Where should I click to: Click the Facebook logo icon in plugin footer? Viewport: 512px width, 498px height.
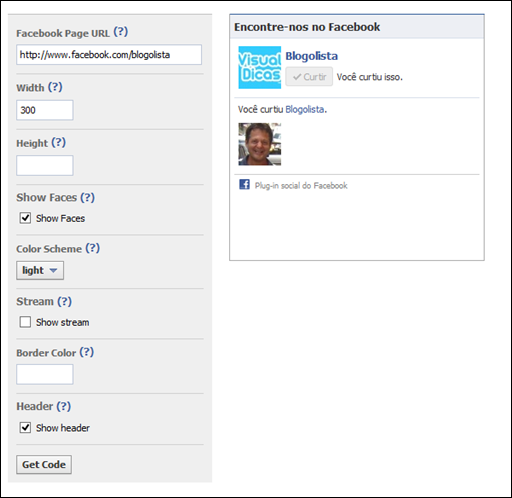tap(244, 184)
